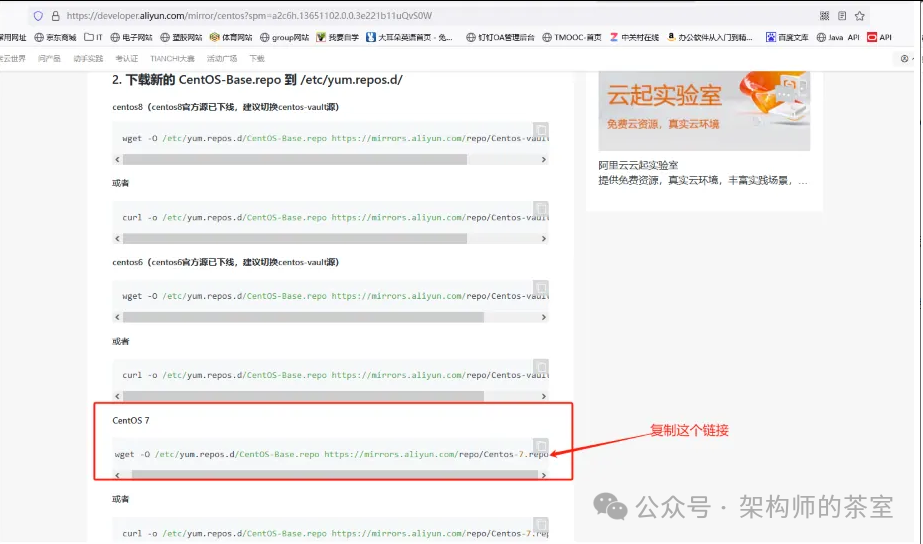Click the CentOS 7 wget command text
The image size is (923, 544).
(x=331, y=455)
